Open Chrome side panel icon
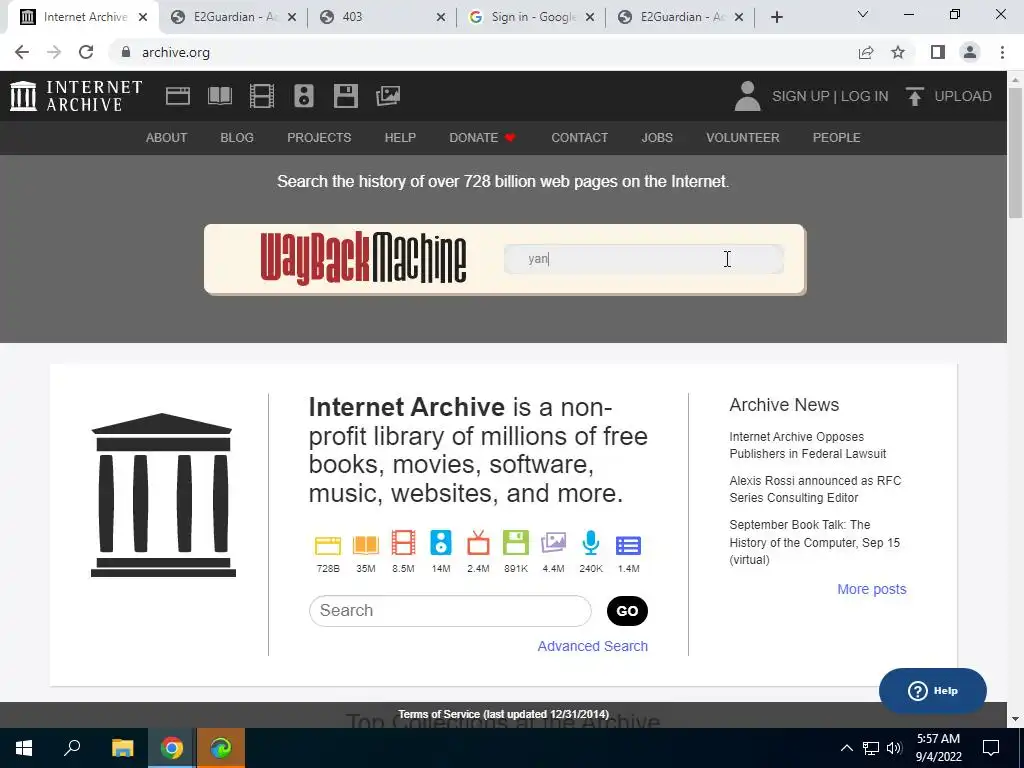 (938, 52)
